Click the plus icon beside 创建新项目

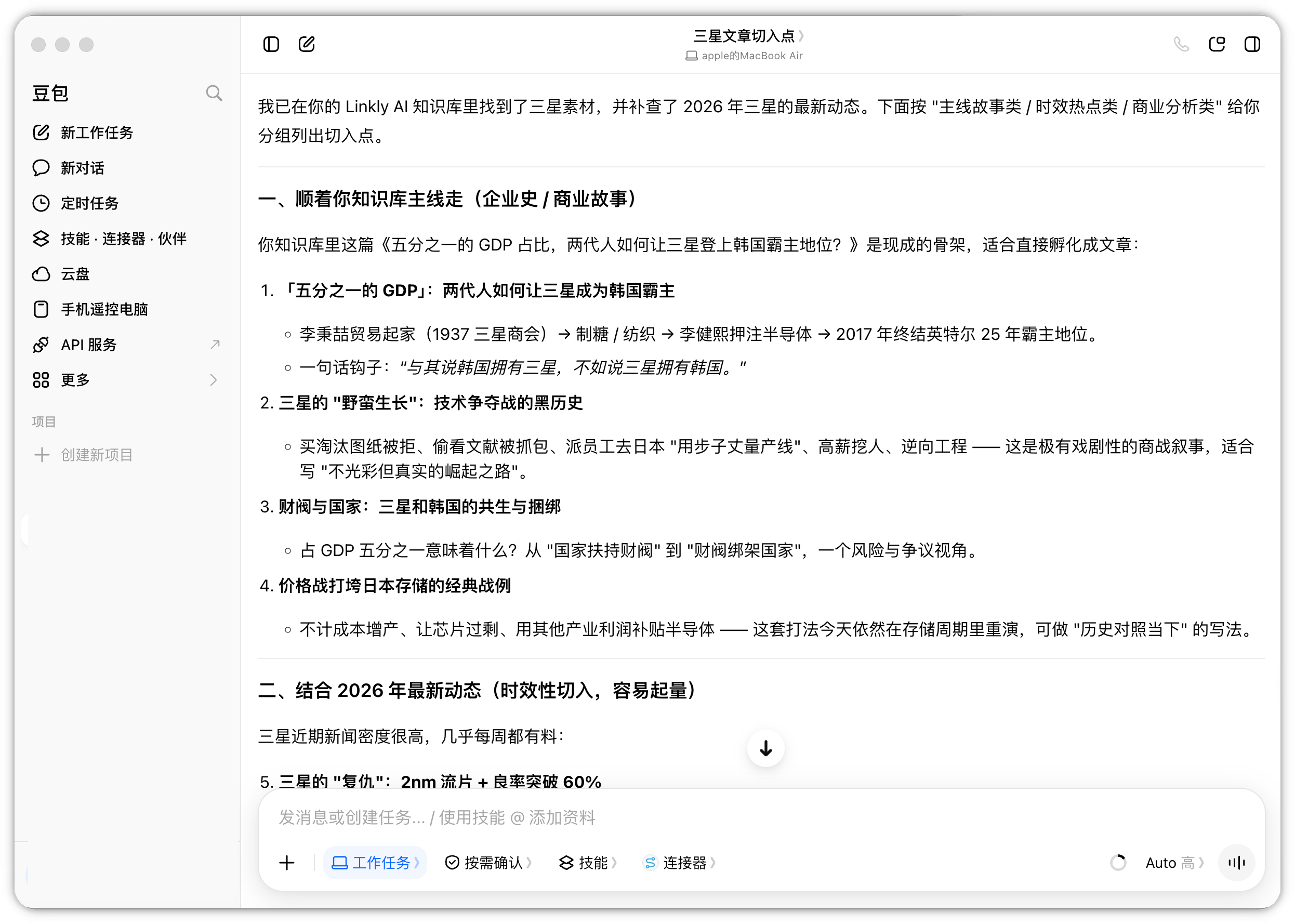(42, 455)
